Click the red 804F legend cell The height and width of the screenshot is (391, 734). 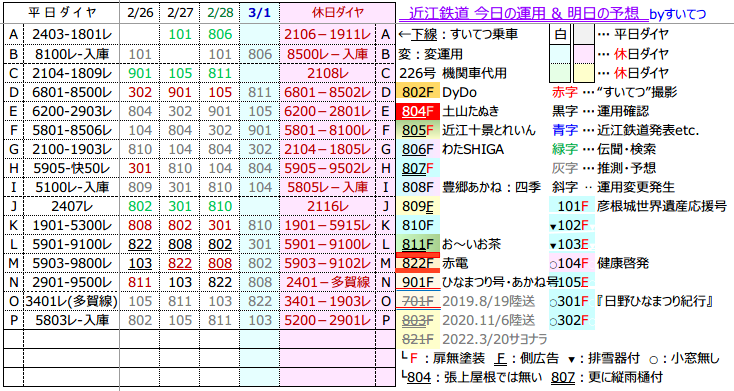point(418,111)
